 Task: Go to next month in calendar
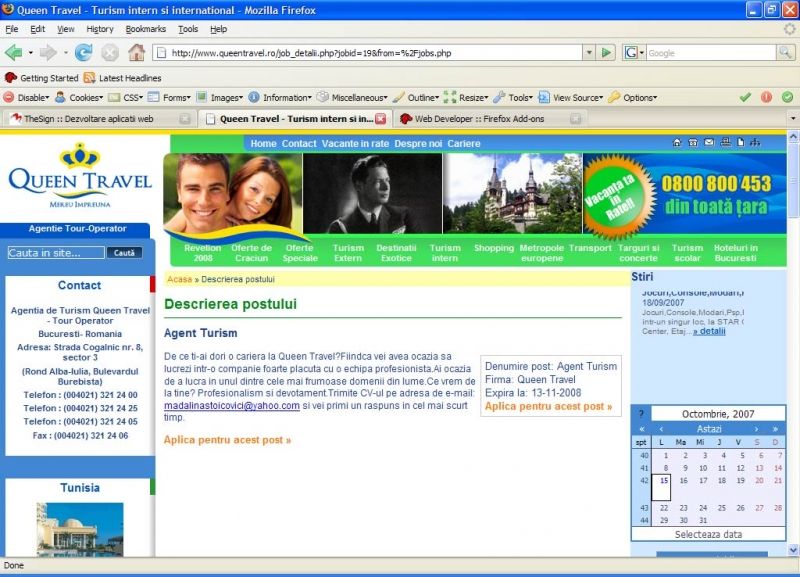click(x=756, y=429)
